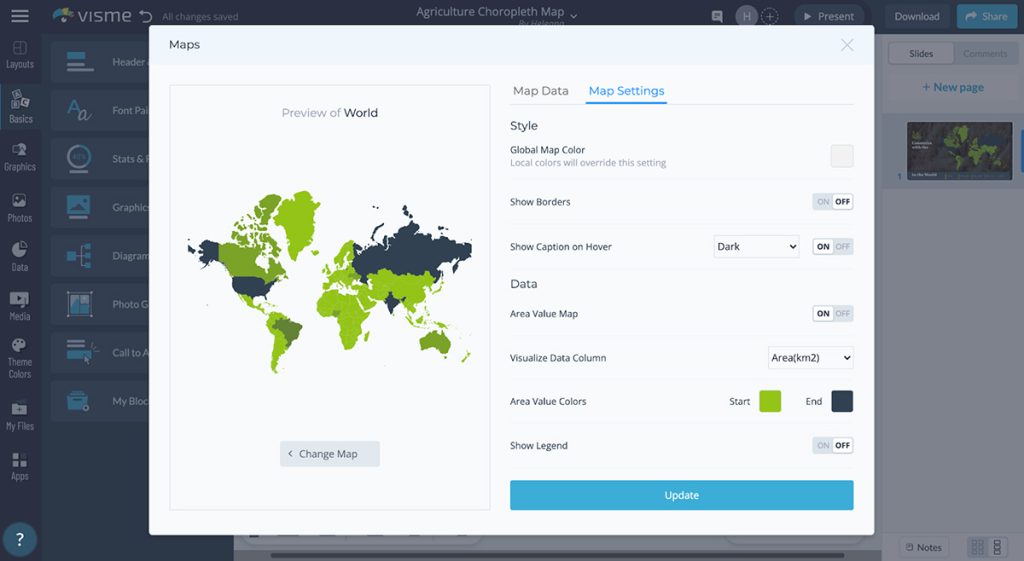Image resolution: width=1024 pixels, height=561 pixels.
Task: Open the Dark caption style dropdown
Action: pyautogui.click(x=756, y=246)
